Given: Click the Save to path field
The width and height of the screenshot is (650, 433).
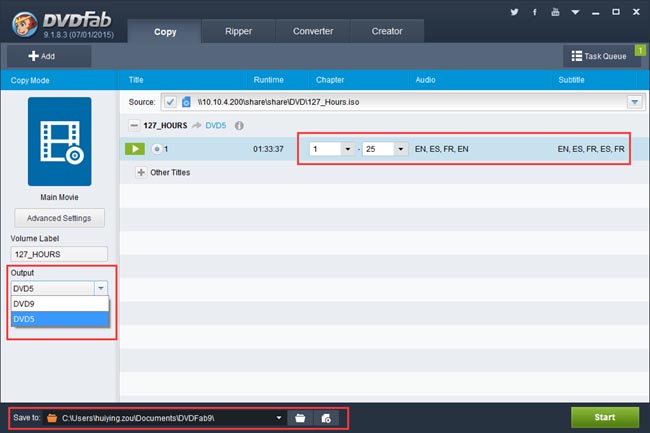Looking at the screenshot, I should pos(166,418).
